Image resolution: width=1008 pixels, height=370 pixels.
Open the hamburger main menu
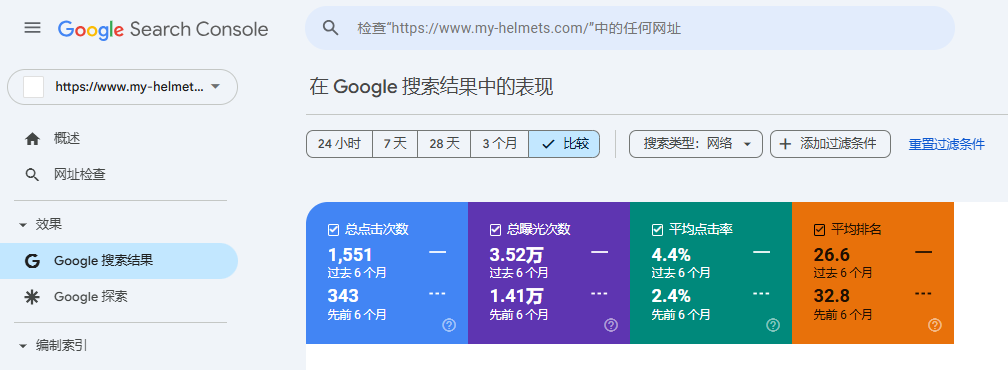(32, 28)
